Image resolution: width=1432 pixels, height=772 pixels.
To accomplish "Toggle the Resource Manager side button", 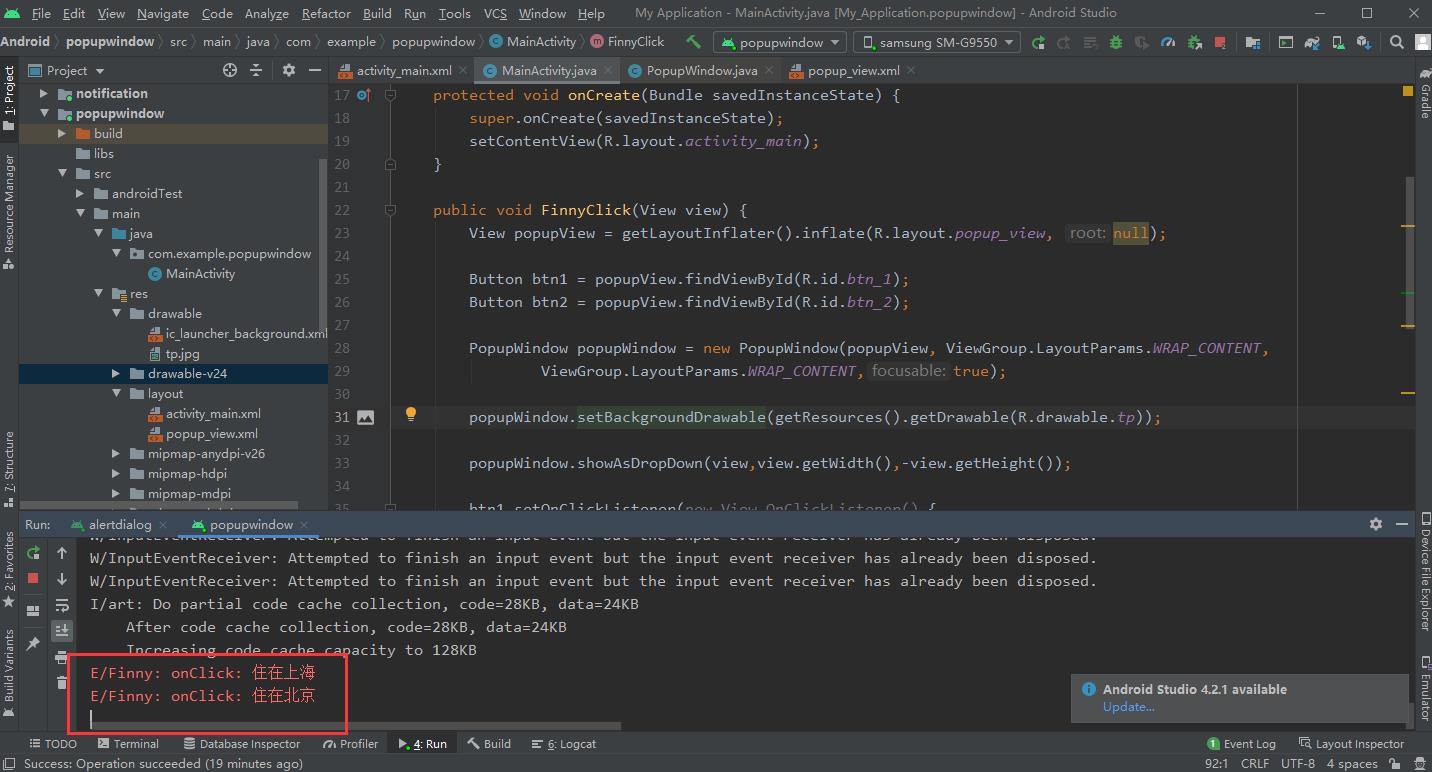I will pos(9,211).
